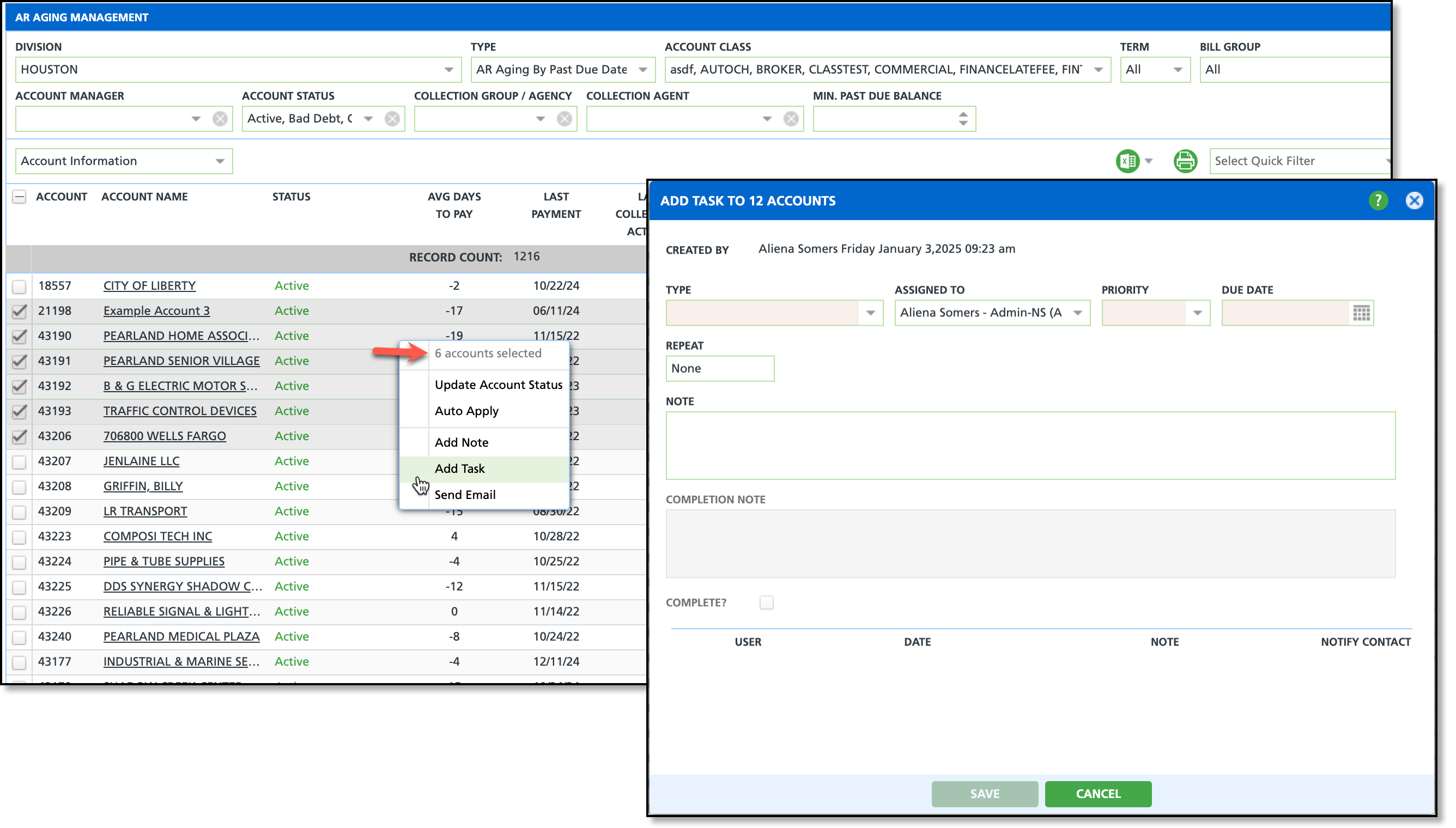The image size is (1456, 828).
Task: Expand the task Type dropdown
Action: [870, 313]
